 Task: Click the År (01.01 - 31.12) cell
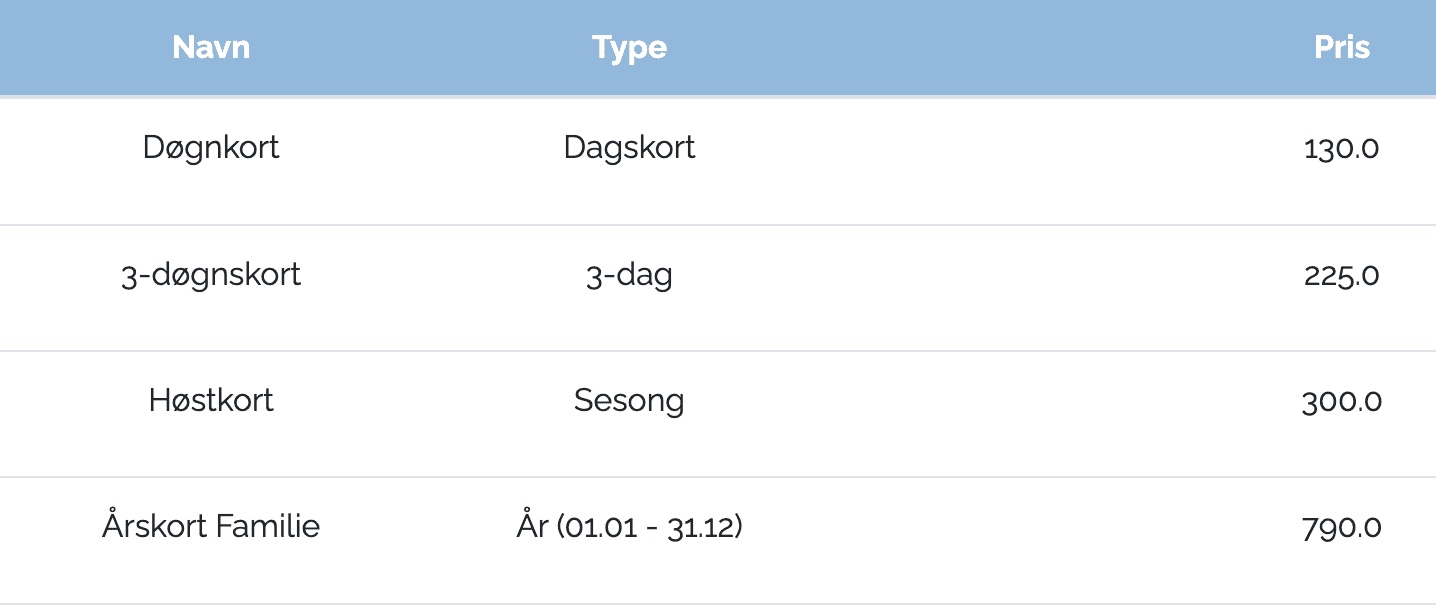(x=629, y=526)
